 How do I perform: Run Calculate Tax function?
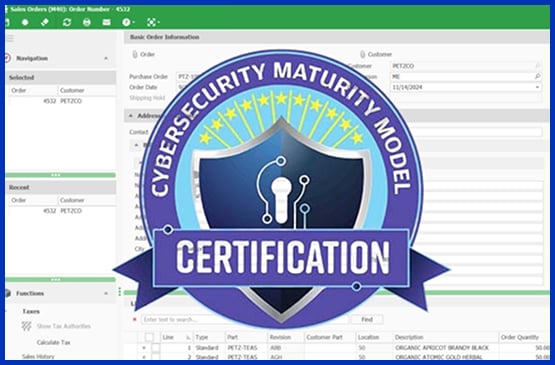(x=53, y=342)
